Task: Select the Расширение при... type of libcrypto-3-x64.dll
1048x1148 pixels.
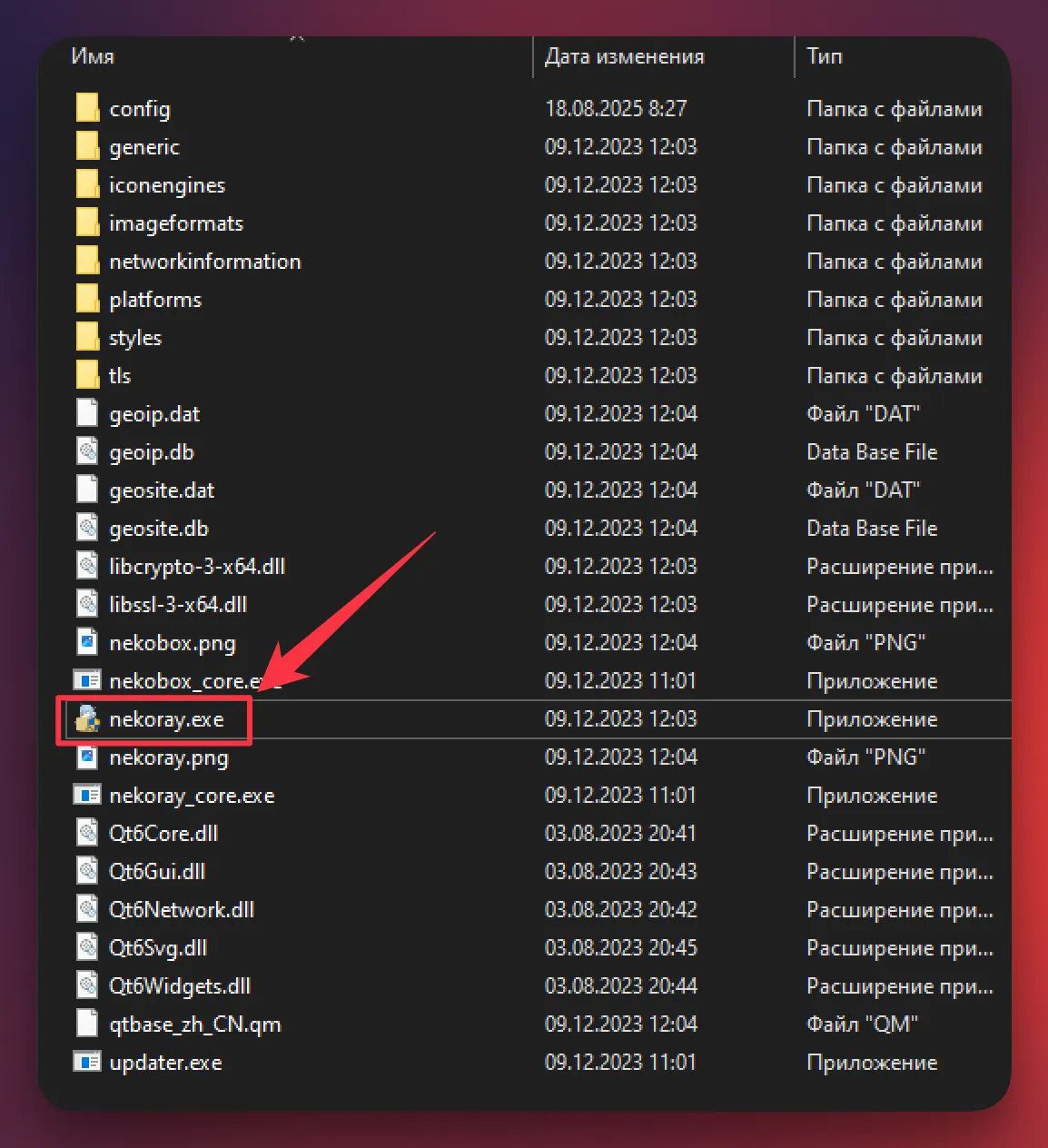Action: (900, 567)
